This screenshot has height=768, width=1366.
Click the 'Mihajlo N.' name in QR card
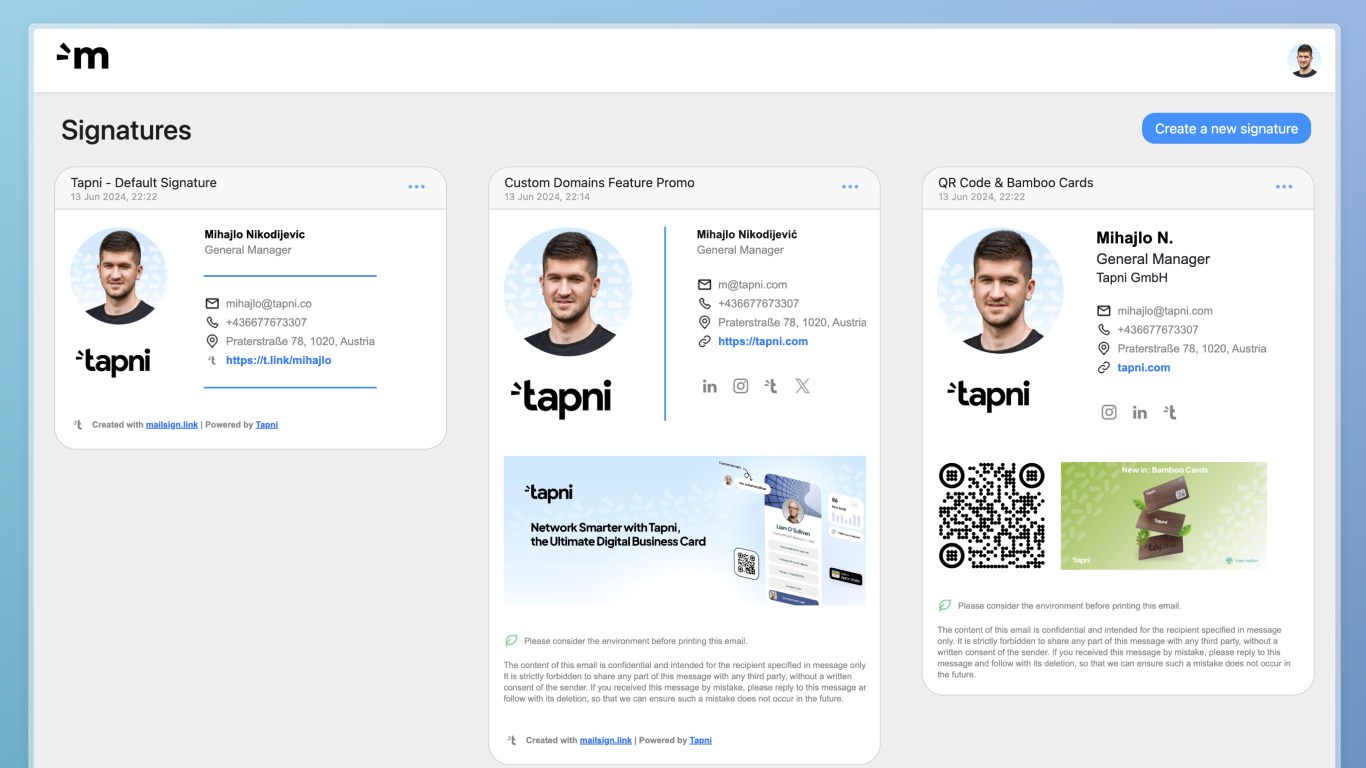pyautogui.click(x=1135, y=238)
